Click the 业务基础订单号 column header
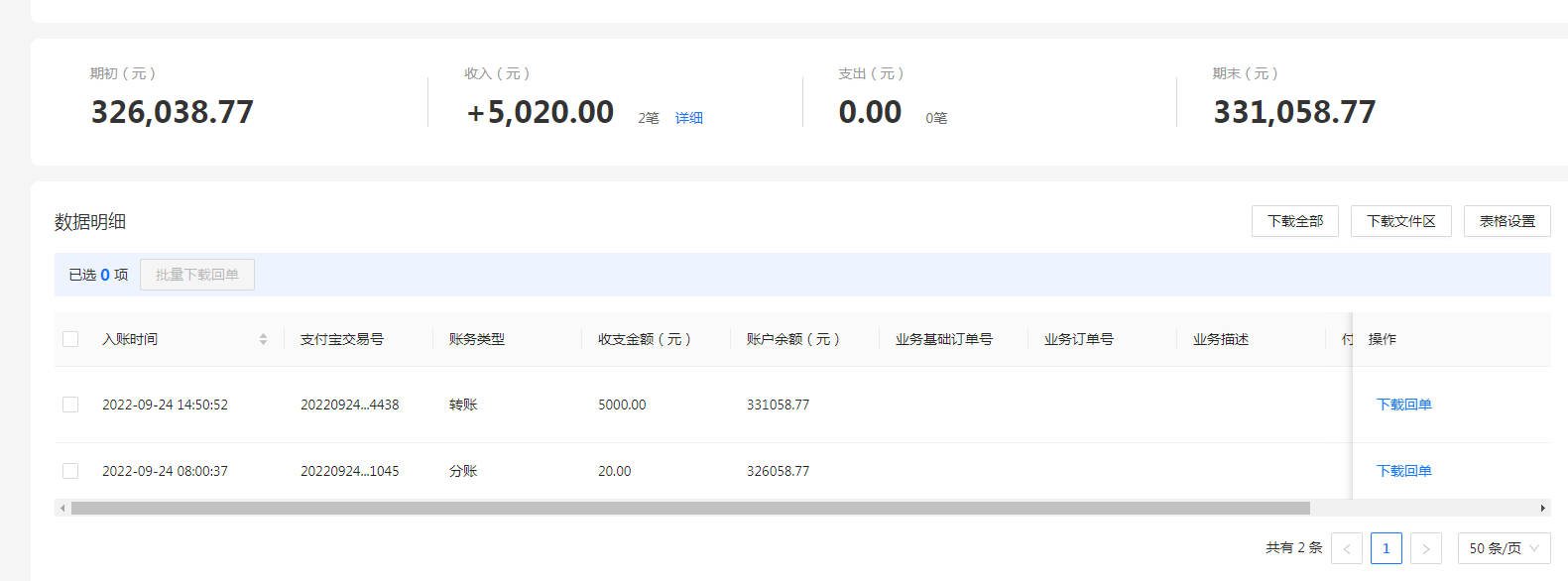 pyautogui.click(x=944, y=339)
